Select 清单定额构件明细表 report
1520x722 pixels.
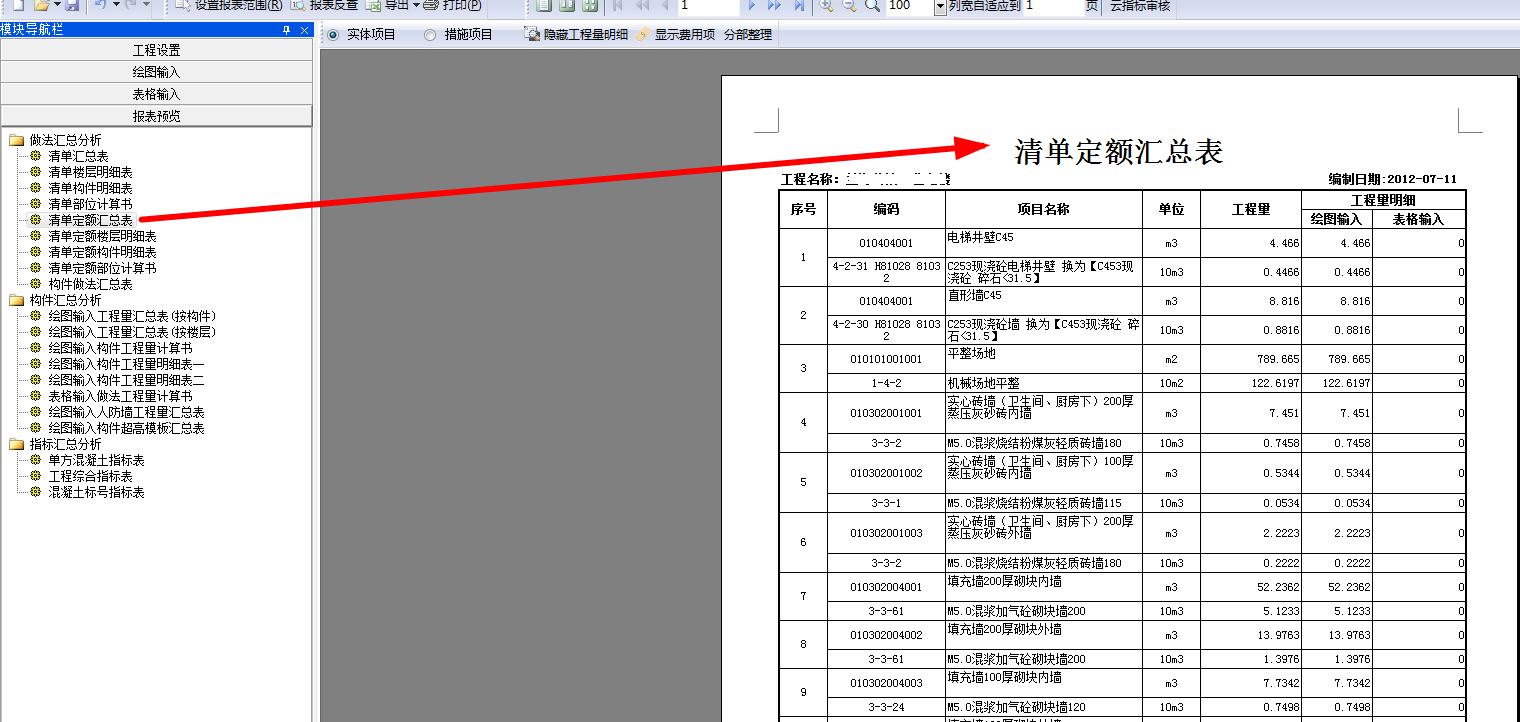click(x=102, y=252)
